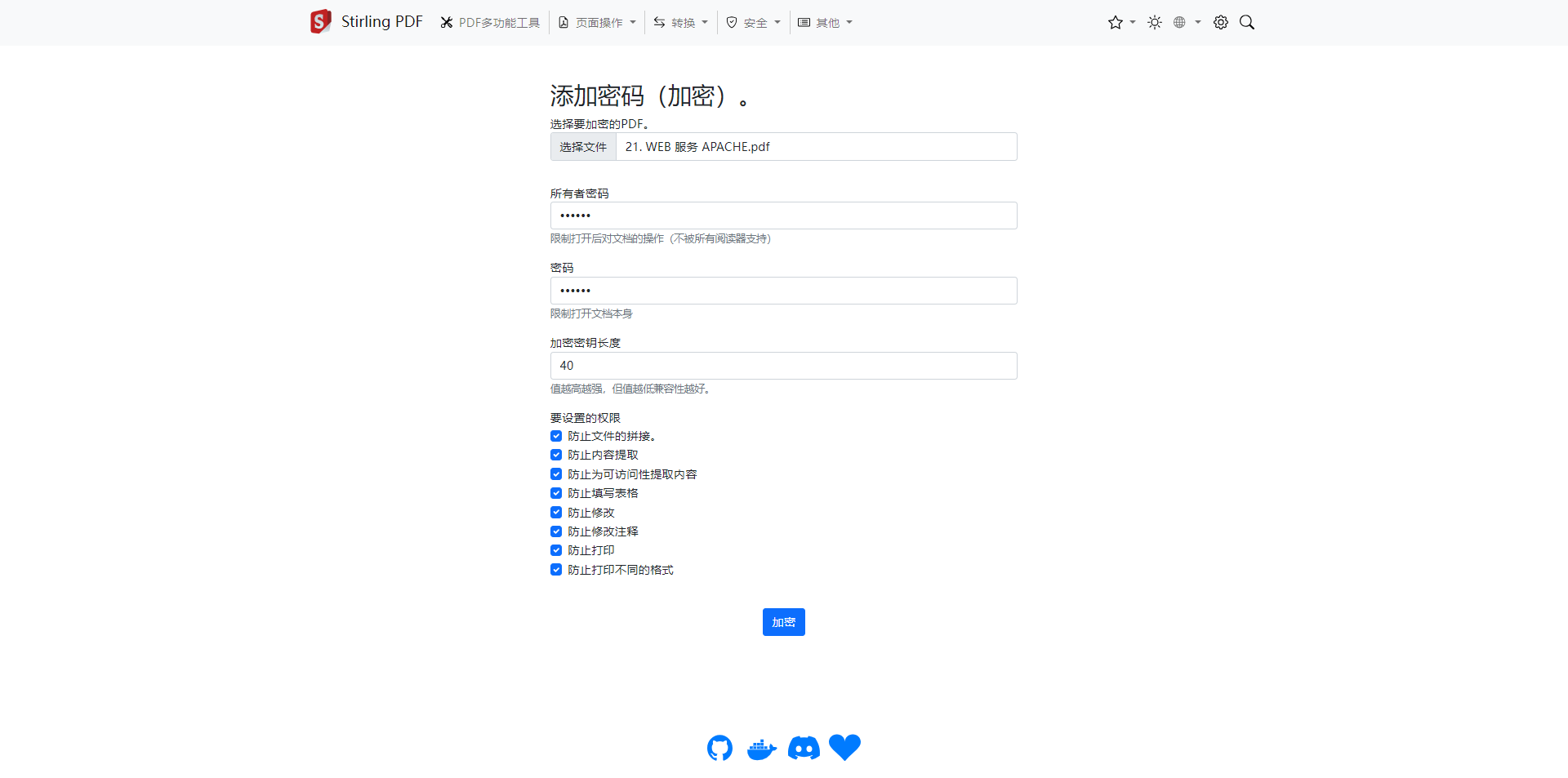This screenshot has width=1568, height=778.
Task: Click the 安全 shield icon
Action: (732, 23)
